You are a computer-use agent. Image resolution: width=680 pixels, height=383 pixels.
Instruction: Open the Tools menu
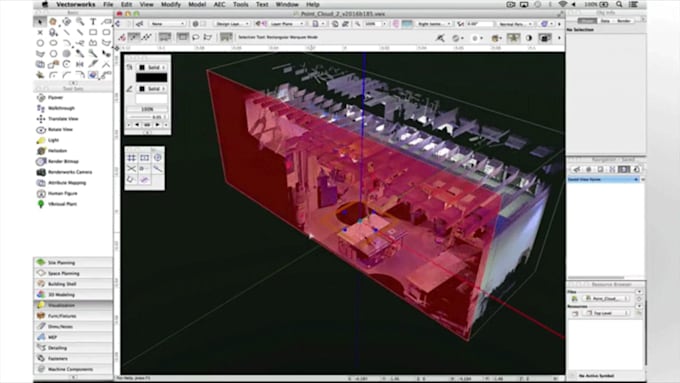point(240,4)
